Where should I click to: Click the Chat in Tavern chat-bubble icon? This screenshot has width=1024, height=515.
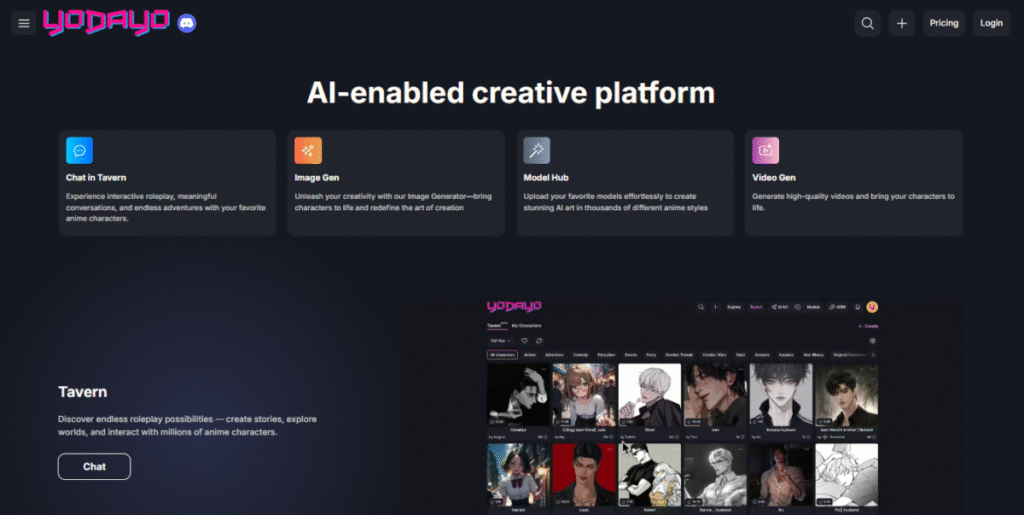[80, 150]
